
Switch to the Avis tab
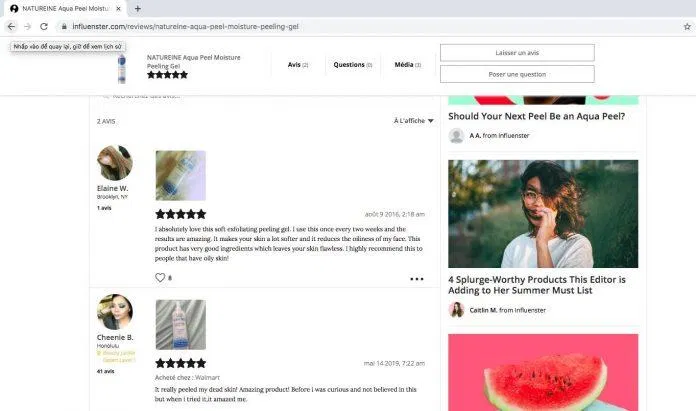298,65
